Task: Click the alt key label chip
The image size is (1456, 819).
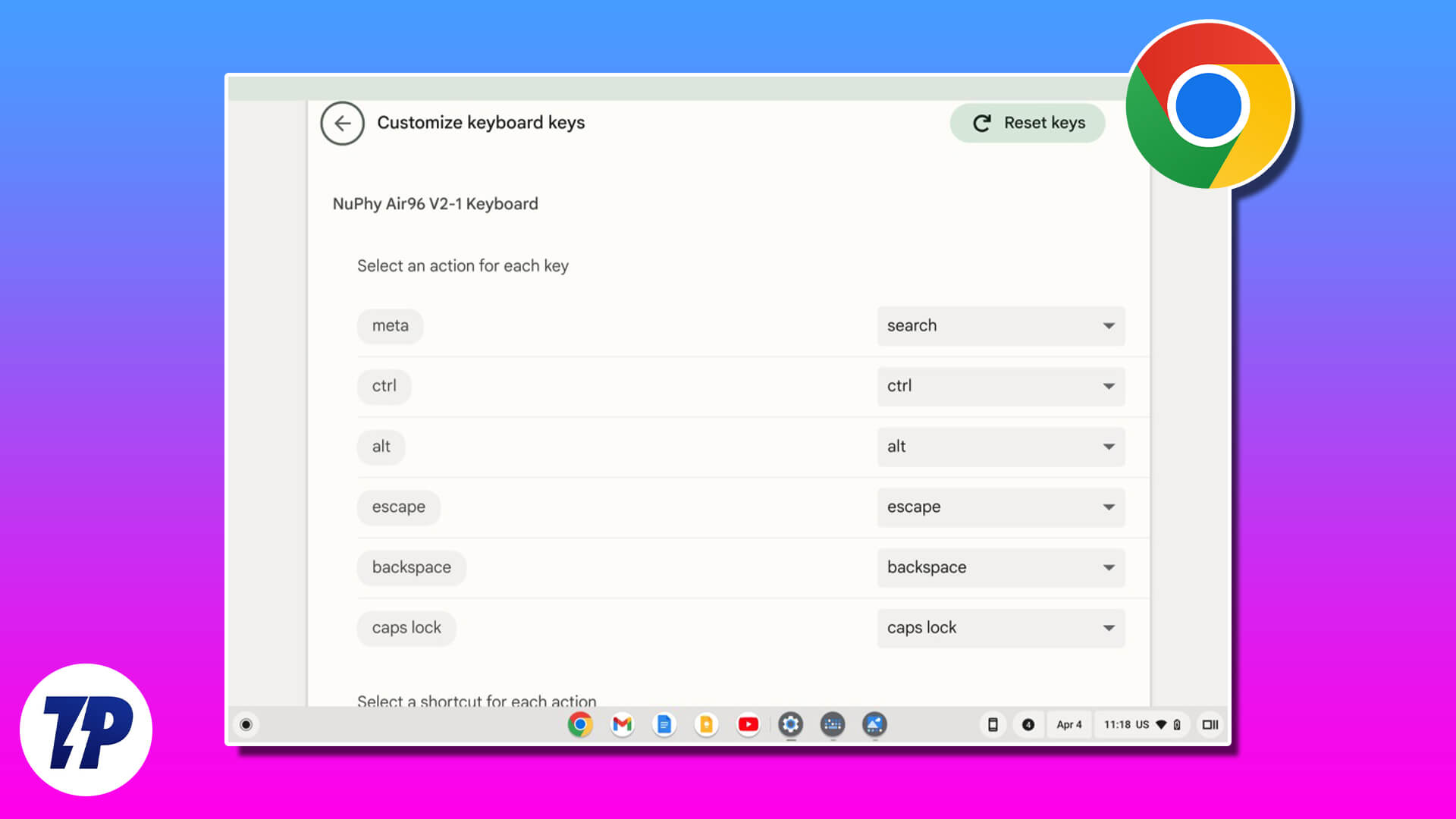Action: coord(381,447)
